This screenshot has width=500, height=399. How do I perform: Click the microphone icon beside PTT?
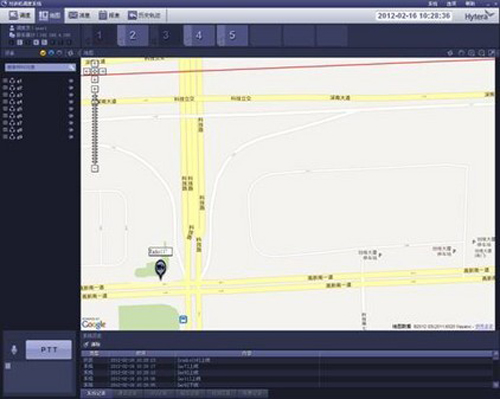coord(14,350)
